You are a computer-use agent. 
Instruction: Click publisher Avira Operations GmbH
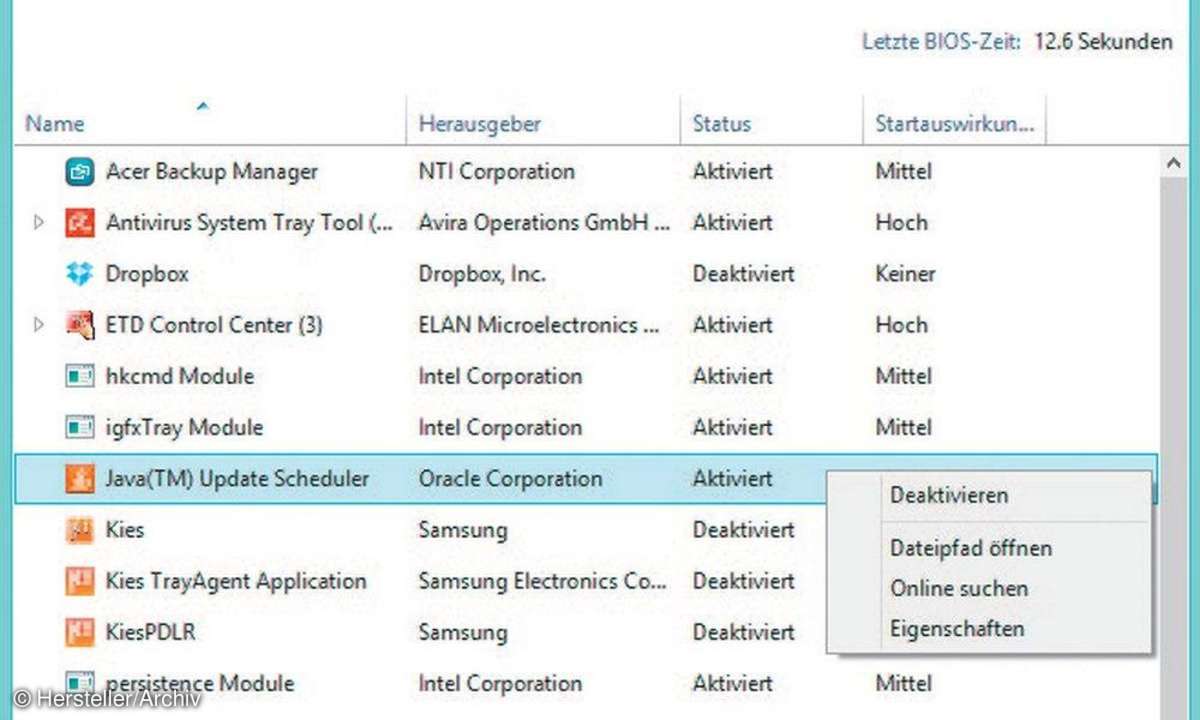[544, 223]
